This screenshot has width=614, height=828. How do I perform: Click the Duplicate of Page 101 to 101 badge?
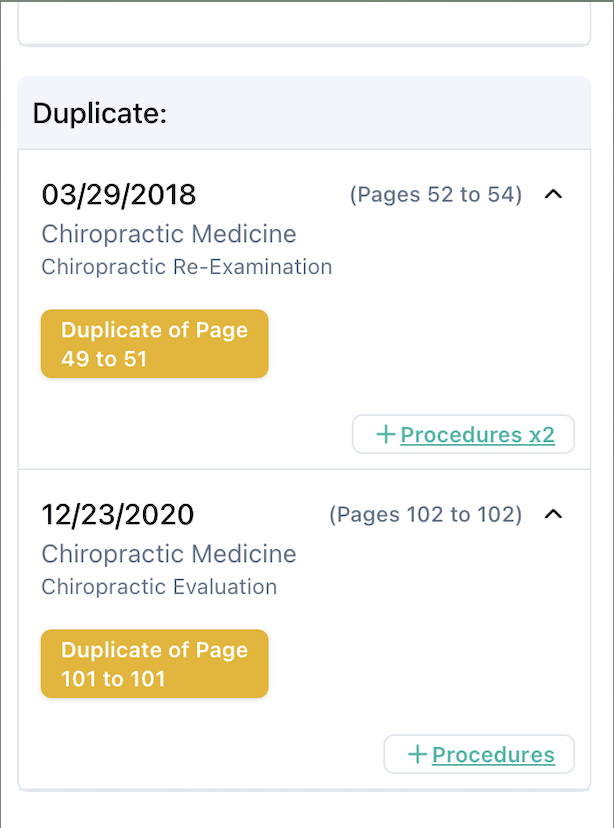click(155, 664)
